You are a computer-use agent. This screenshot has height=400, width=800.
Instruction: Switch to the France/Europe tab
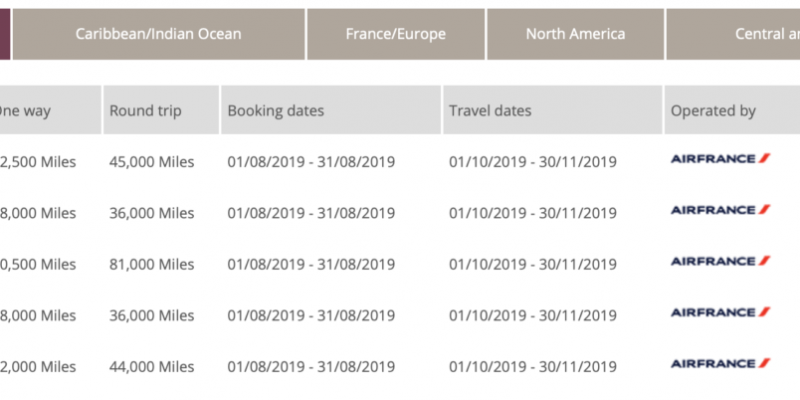(x=396, y=34)
